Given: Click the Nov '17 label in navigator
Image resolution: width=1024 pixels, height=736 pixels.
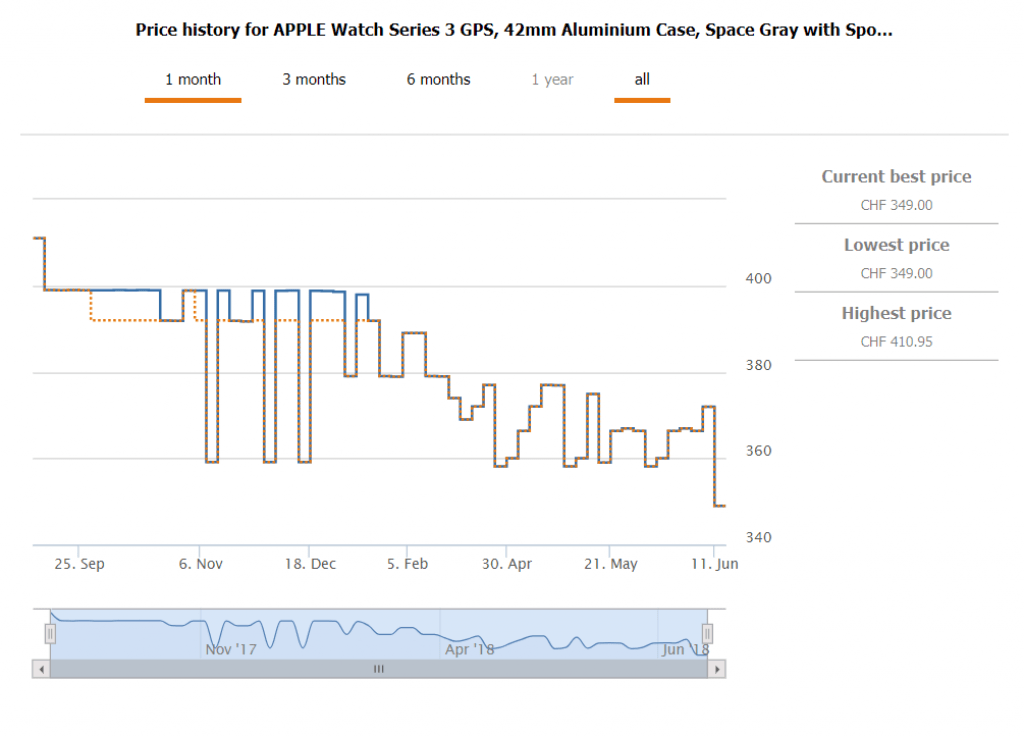Looking at the screenshot, I should 231,650.
